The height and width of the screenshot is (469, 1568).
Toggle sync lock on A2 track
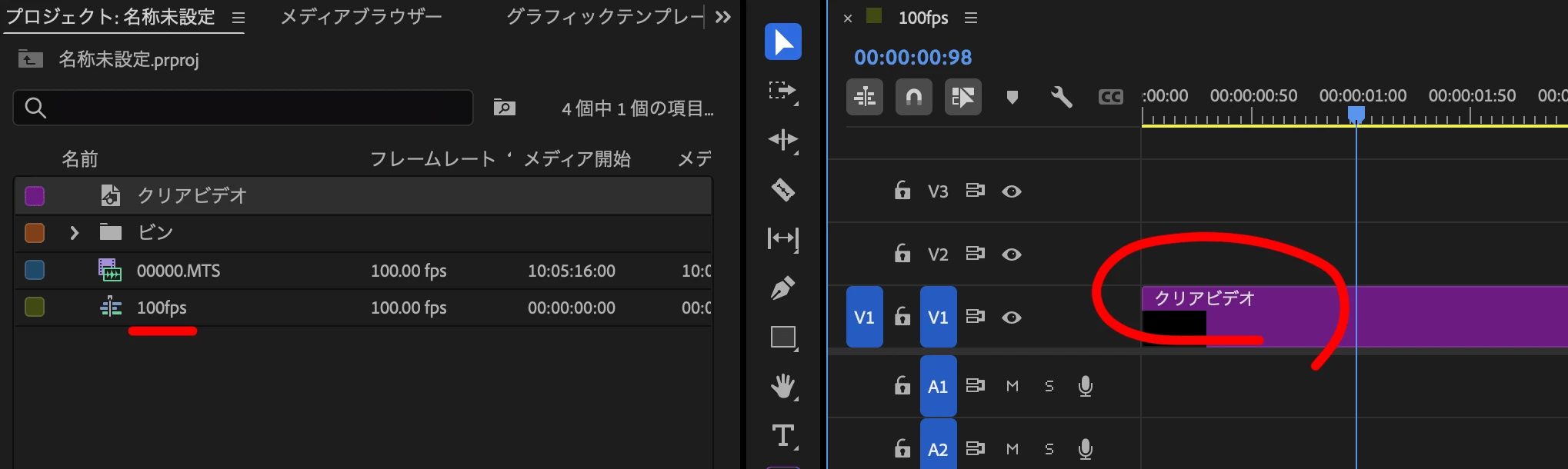[x=976, y=448]
